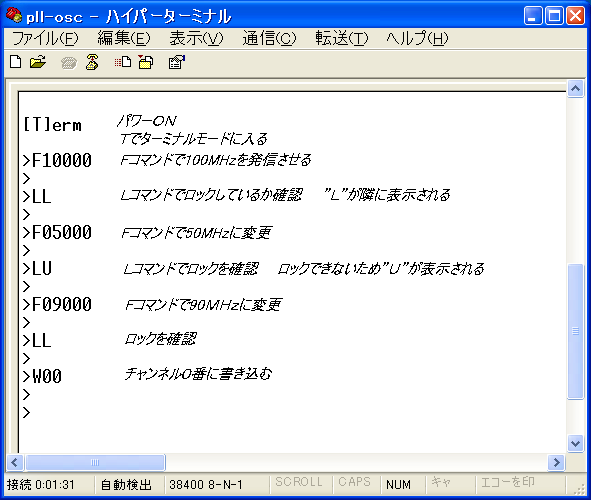Click the horizontal scrollbar right arrow

(x=556, y=462)
